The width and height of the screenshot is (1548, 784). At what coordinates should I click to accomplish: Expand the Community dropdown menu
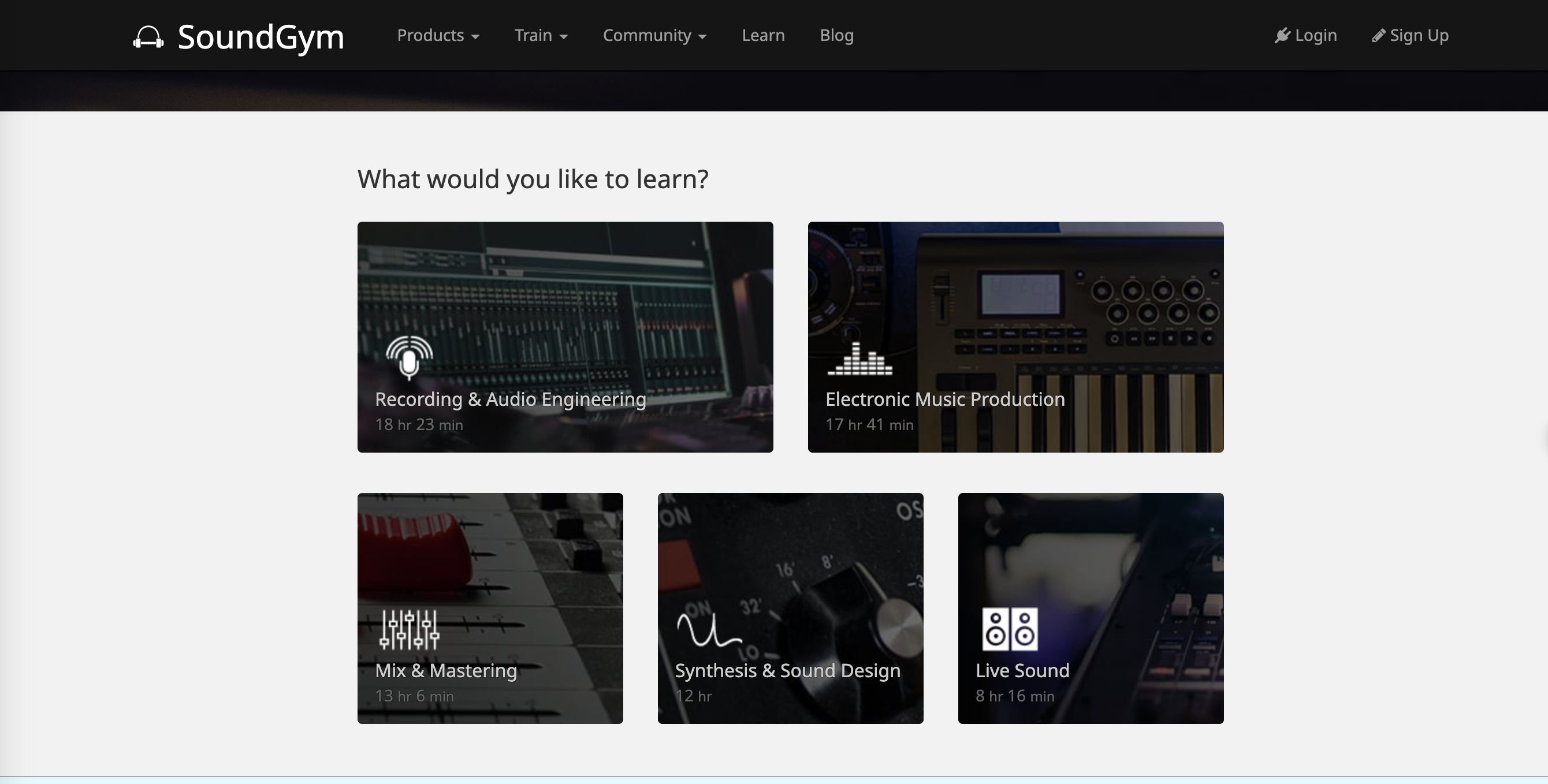pyautogui.click(x=654, y=35)
